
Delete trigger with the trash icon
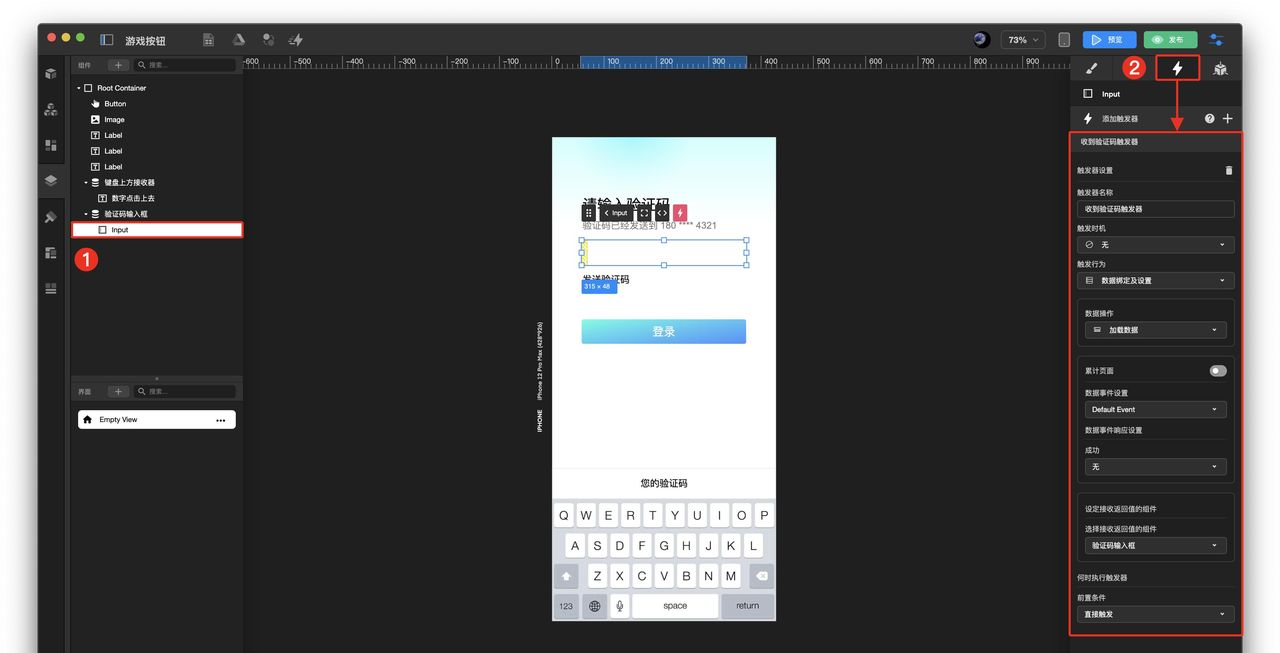1229,170
